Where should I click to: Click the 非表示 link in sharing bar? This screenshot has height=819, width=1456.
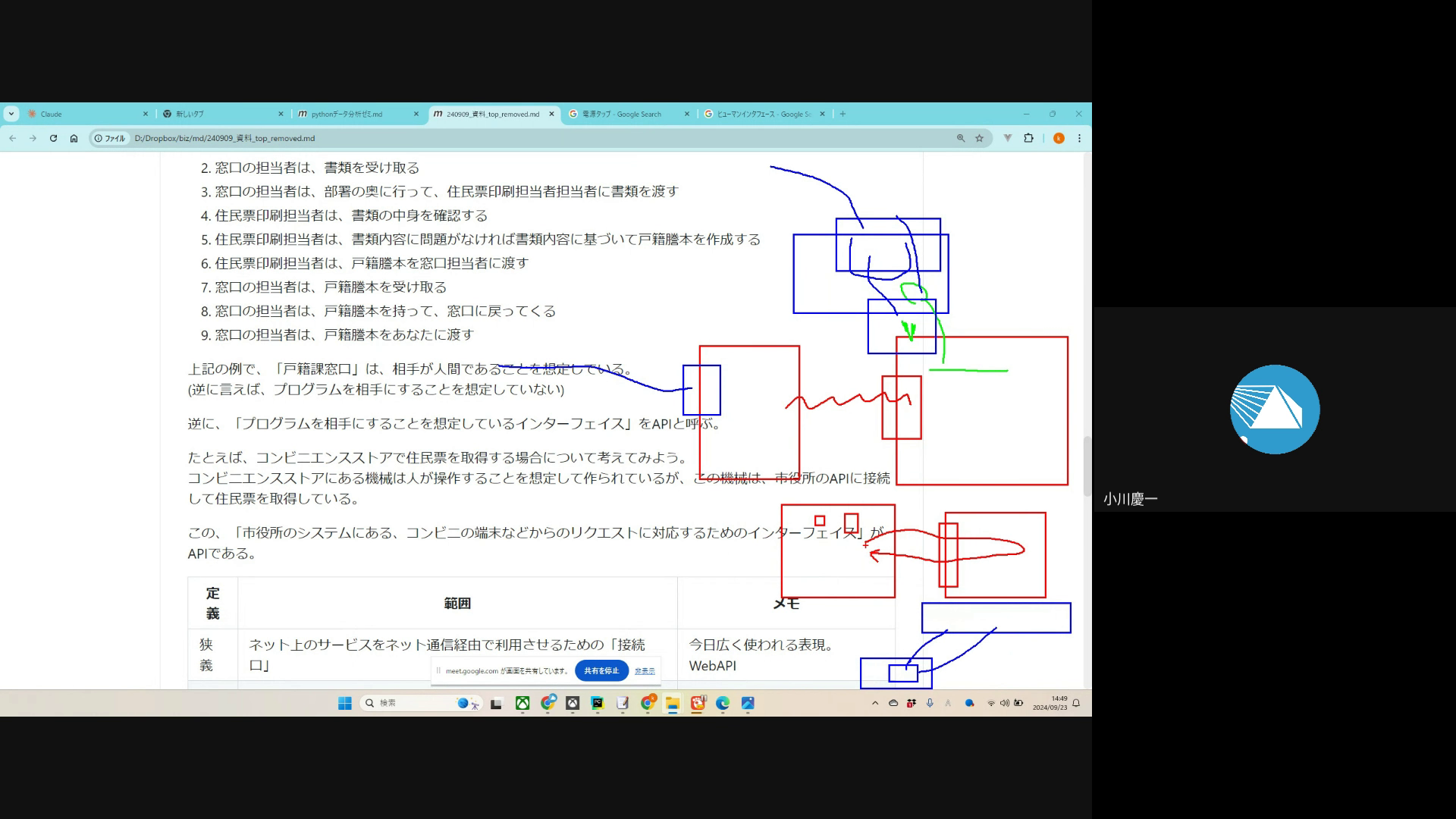point(645,671)
